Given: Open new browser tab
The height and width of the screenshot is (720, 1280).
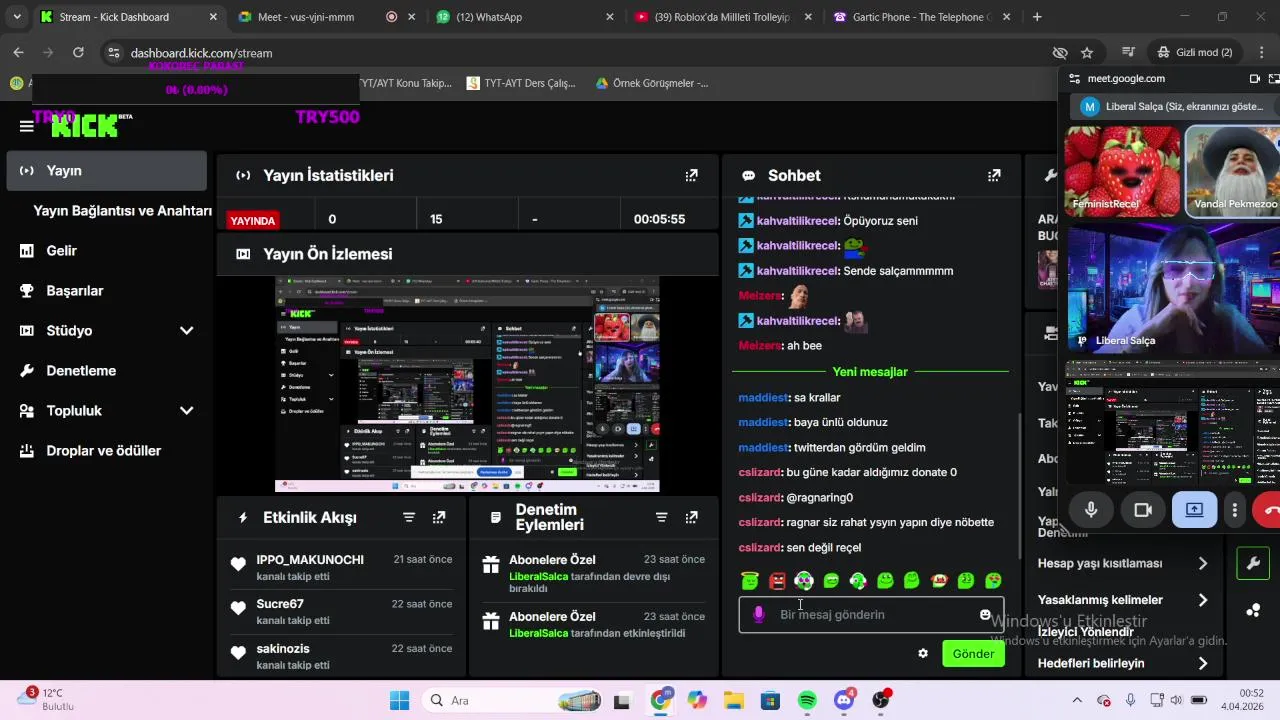Looking at the screenshot, I should (x=1037, y=17).
